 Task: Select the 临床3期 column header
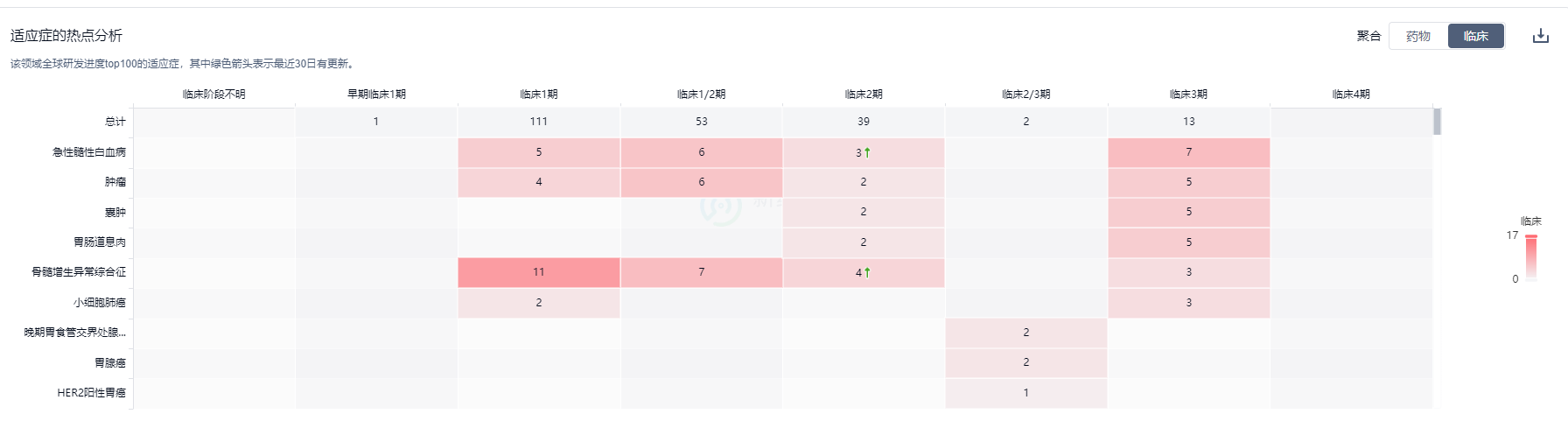(x=1188, y=94)
